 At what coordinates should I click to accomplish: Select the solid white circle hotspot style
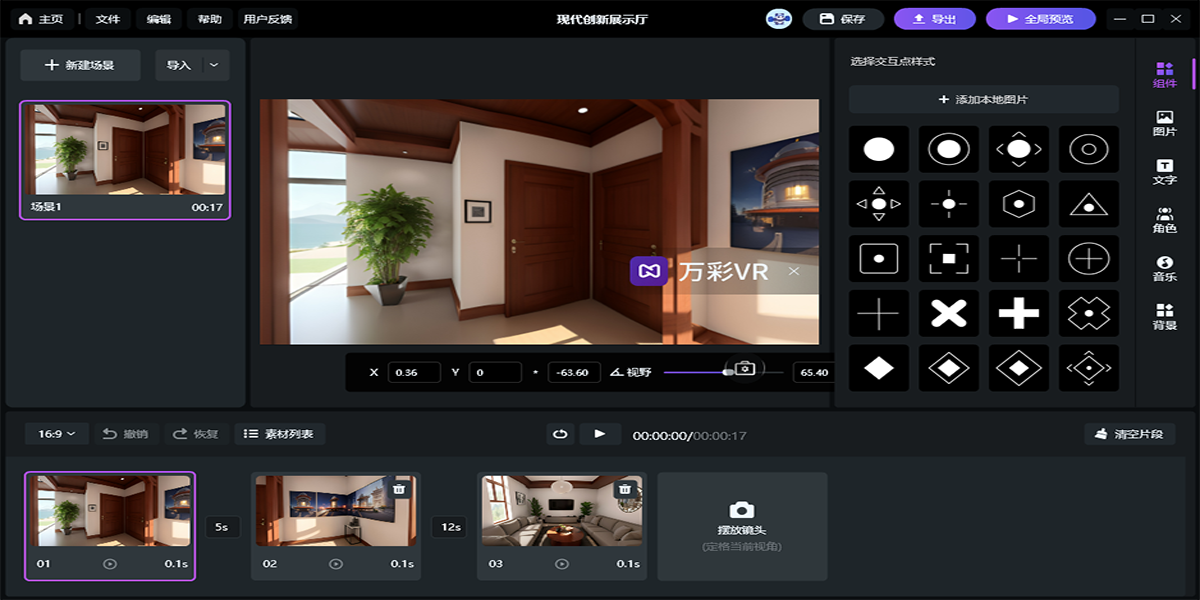pos(879,150)
